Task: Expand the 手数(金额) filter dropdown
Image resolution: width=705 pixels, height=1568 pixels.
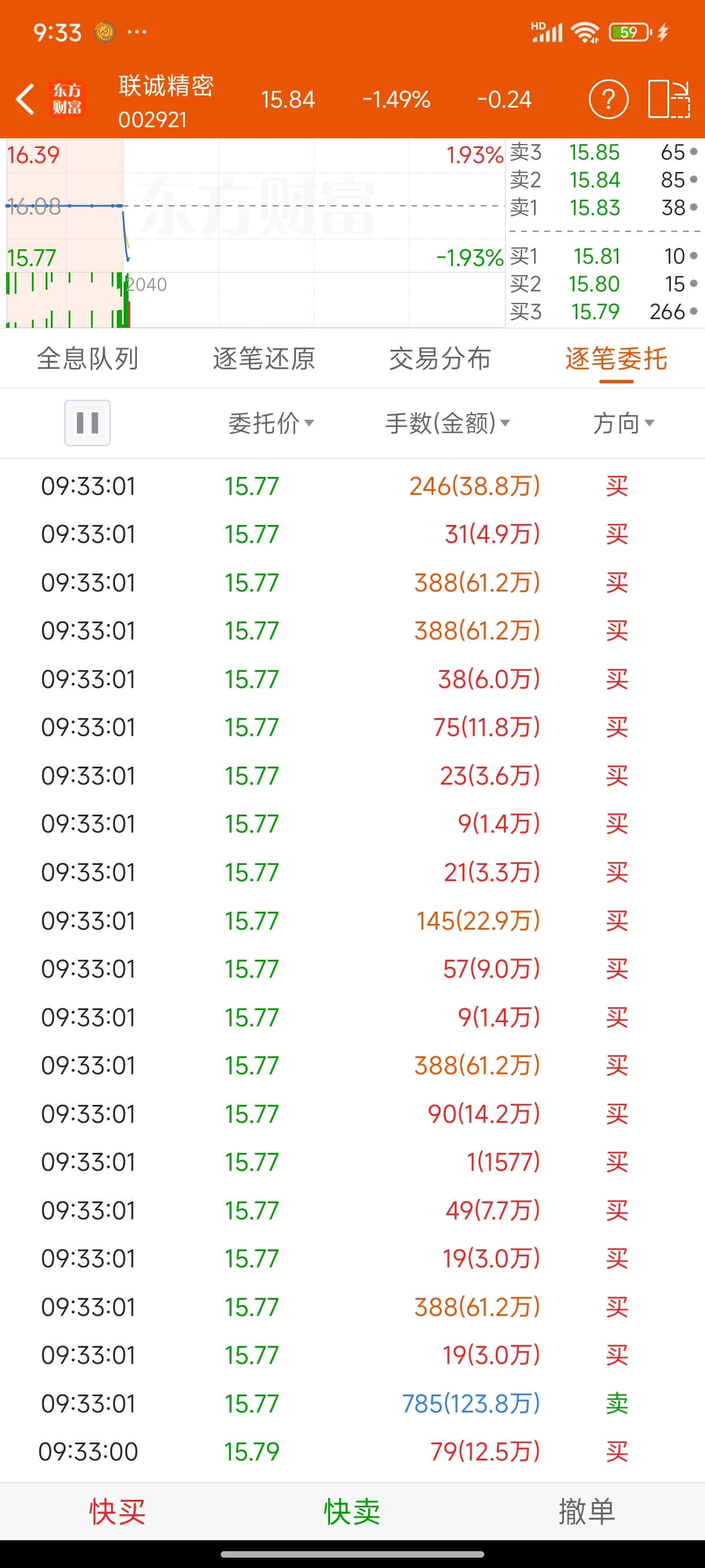Action: (448, 423)
